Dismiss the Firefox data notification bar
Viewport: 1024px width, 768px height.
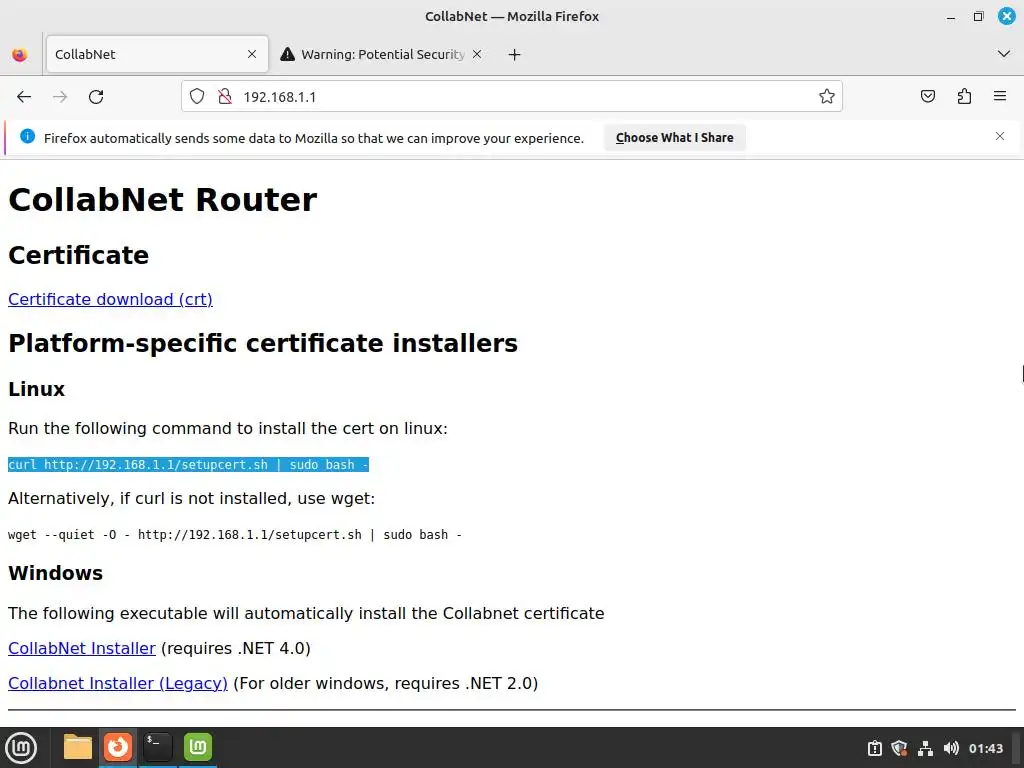(x=1000, y=136)
